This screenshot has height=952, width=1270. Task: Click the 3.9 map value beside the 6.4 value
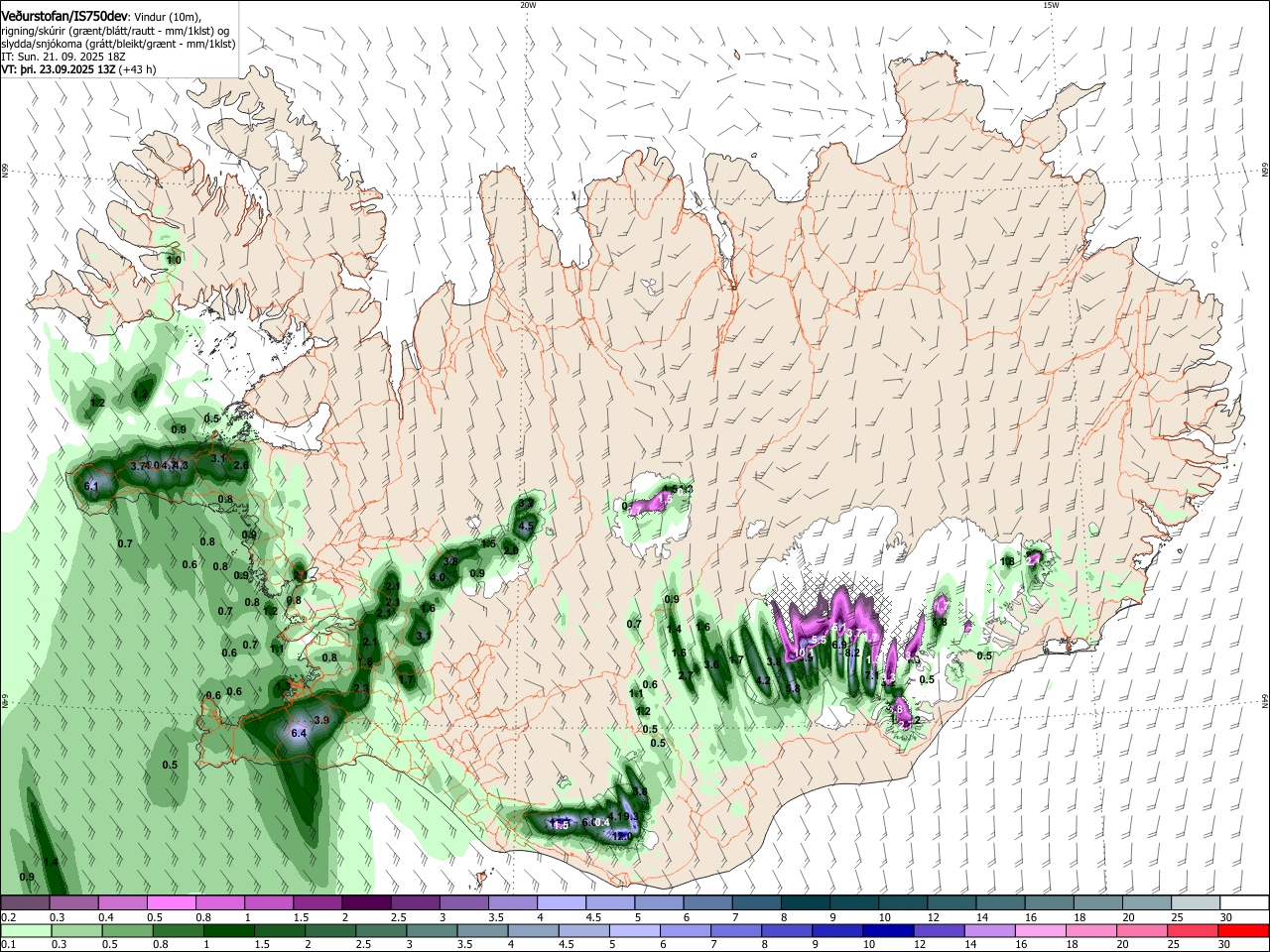[320, 720]
